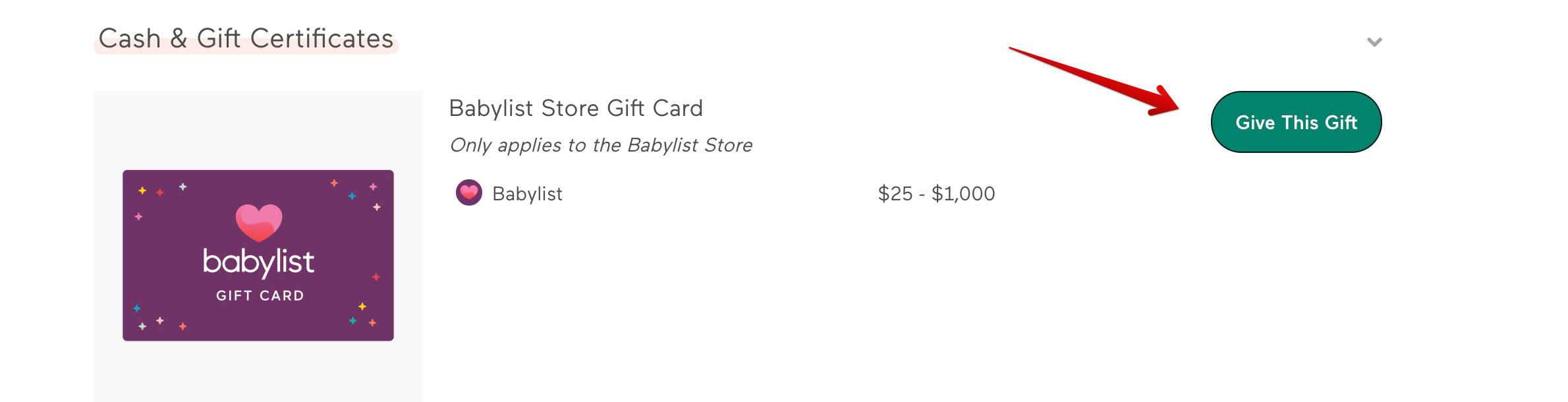Click the GIFT CARD text on the card
The width and height of the screenshot is (1568, 402).
click(260, 296)
